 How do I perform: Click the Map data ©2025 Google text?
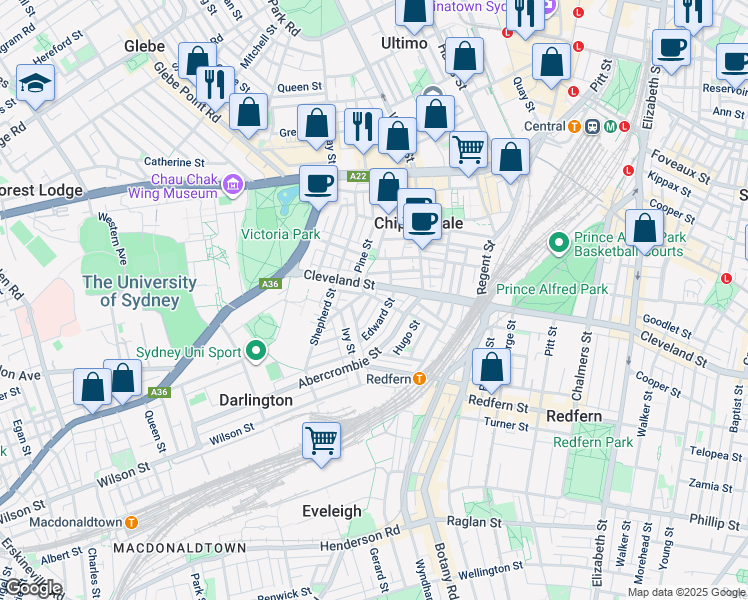click(x=686, y=592)
